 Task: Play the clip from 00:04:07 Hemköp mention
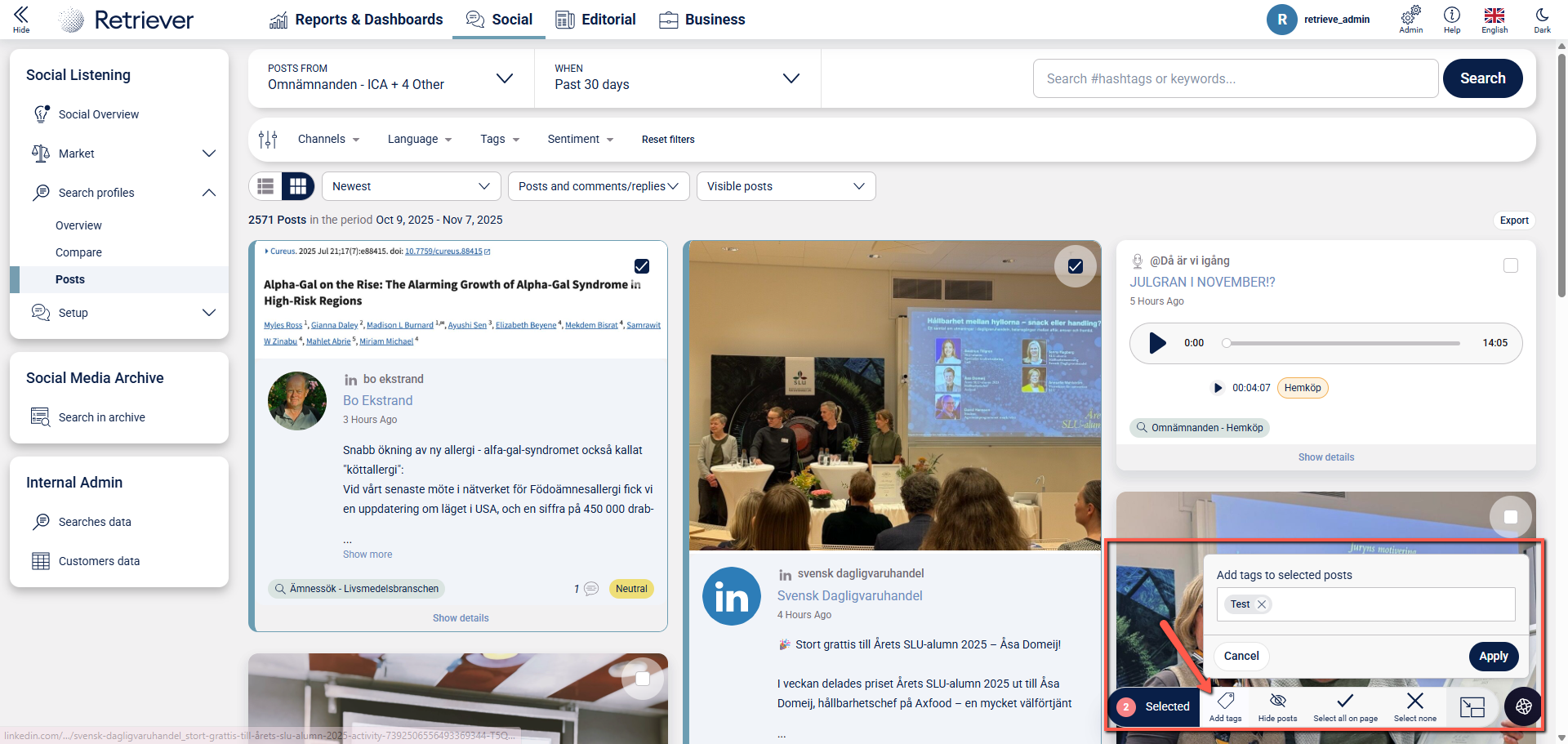[x=1218, y=388]
